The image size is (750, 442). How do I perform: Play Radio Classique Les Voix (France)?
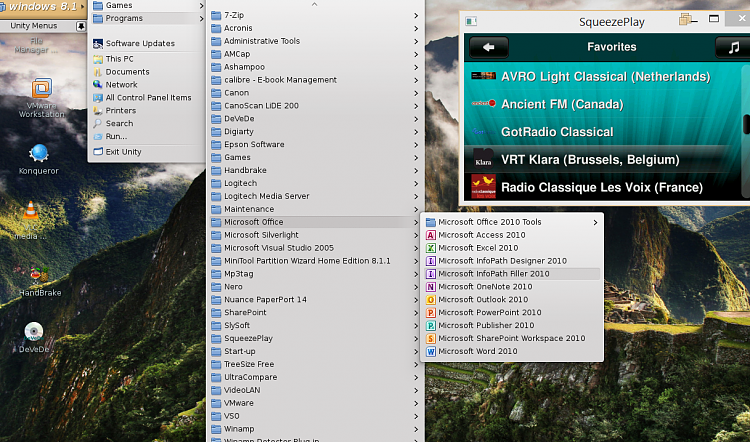point(604,188)
